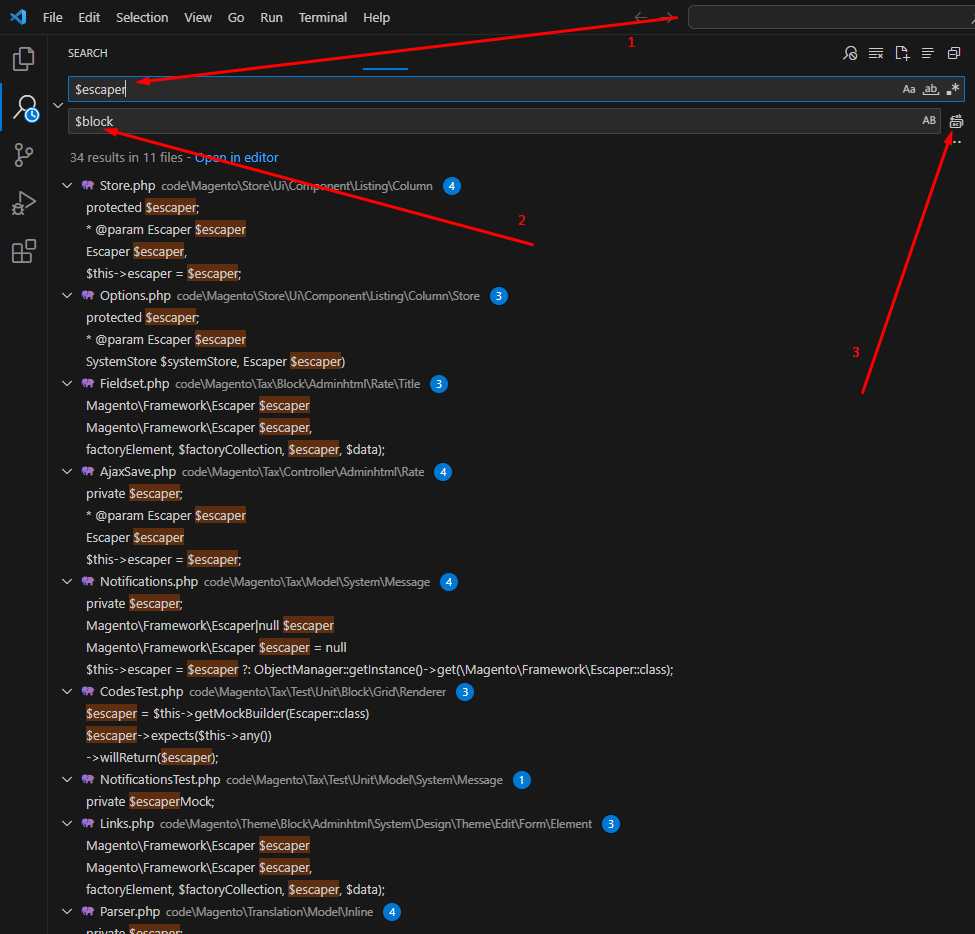This screenshot has width=975, height=934.
Task: Collapse Notifications.php result group
Action: tap(67, 581)
